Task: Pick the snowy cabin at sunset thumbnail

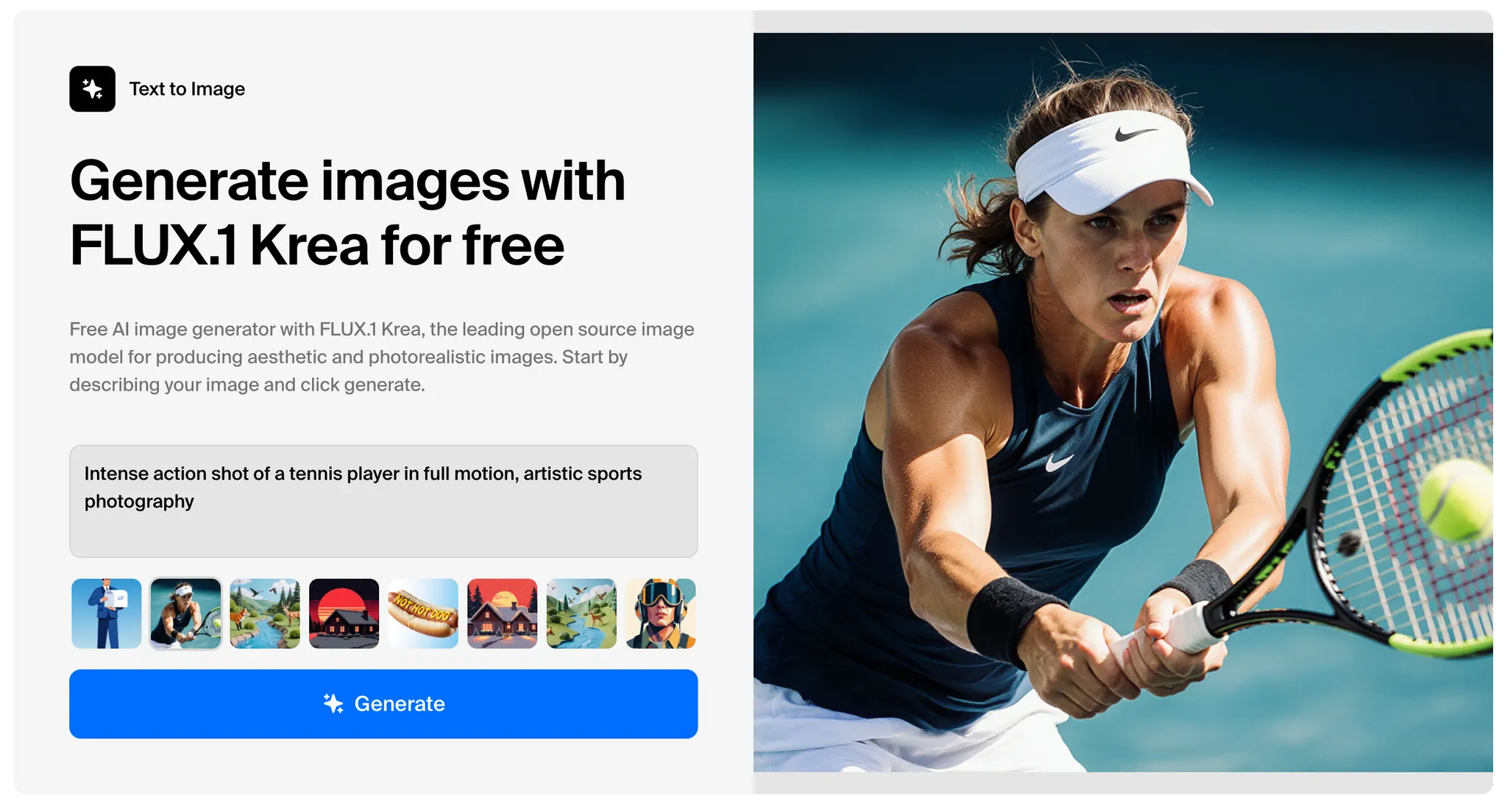Action: click(503, 613)
